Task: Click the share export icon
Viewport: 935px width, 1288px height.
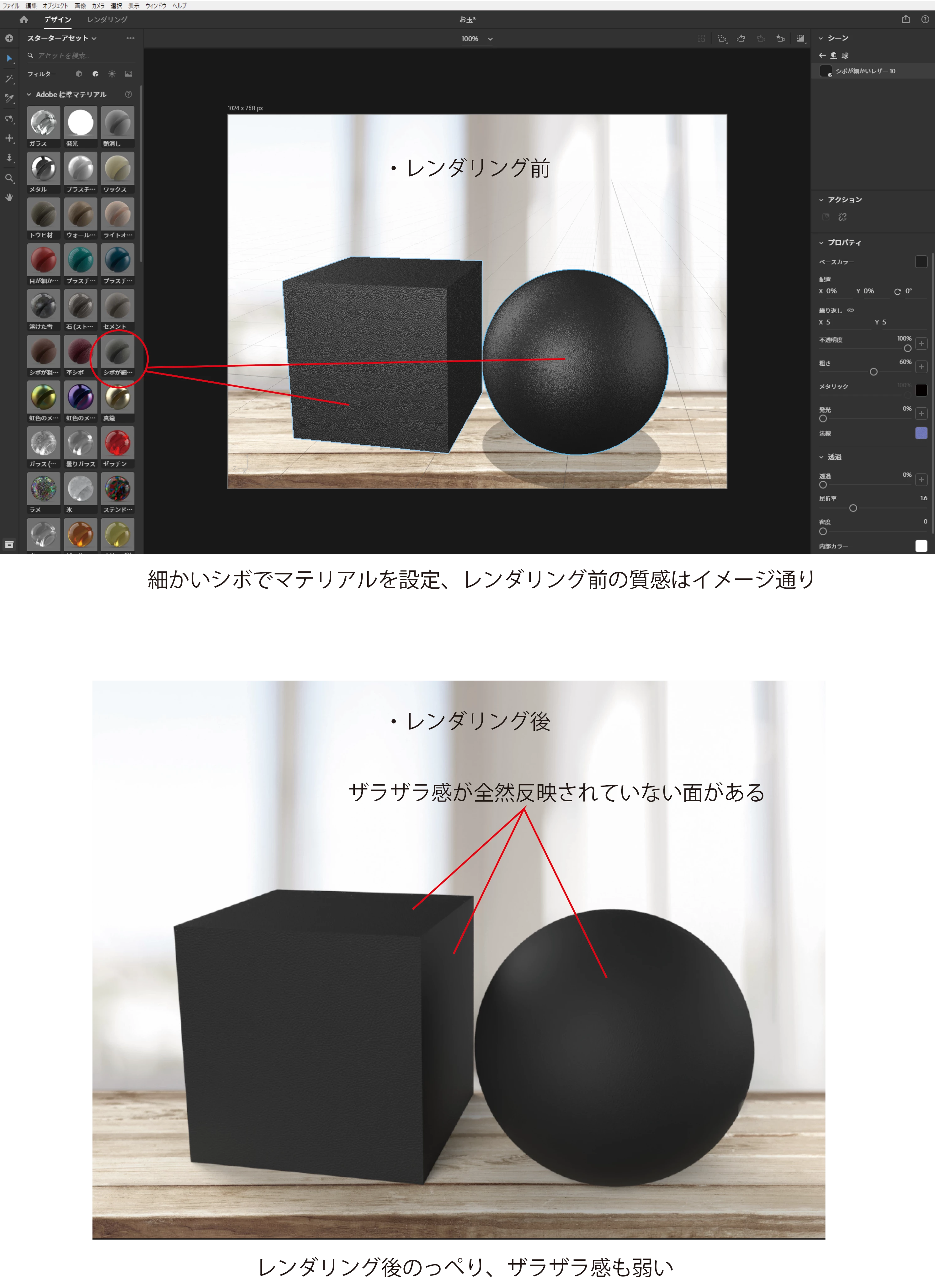Action: click(x=906, y=19)
